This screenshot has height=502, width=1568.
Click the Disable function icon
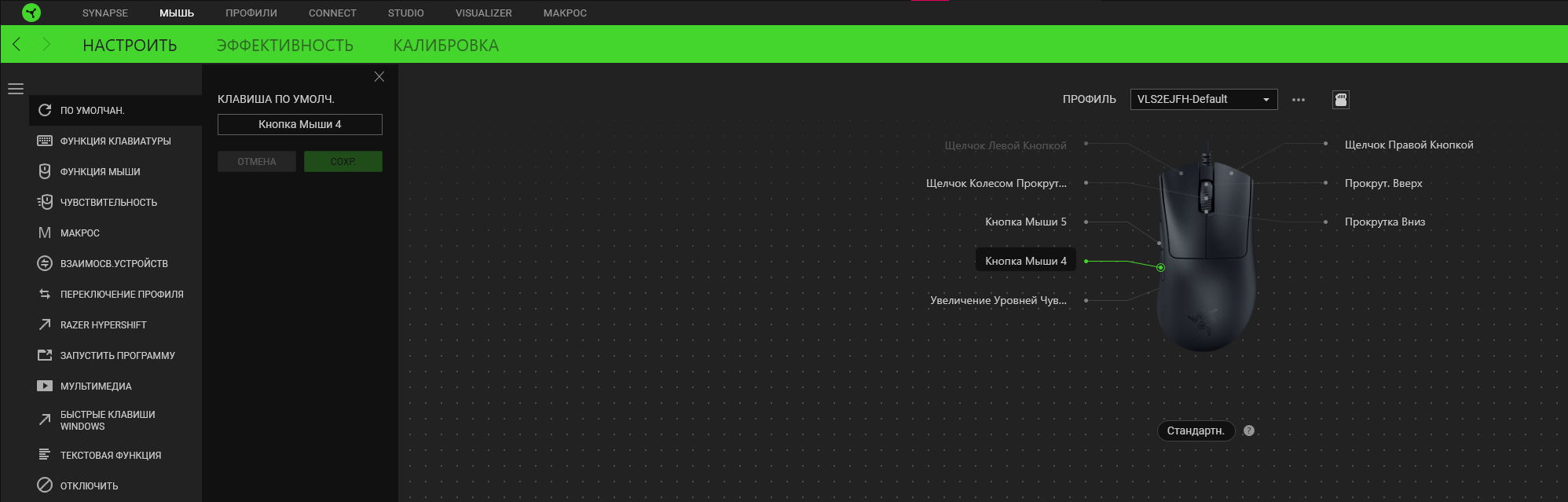coord(45,486)
